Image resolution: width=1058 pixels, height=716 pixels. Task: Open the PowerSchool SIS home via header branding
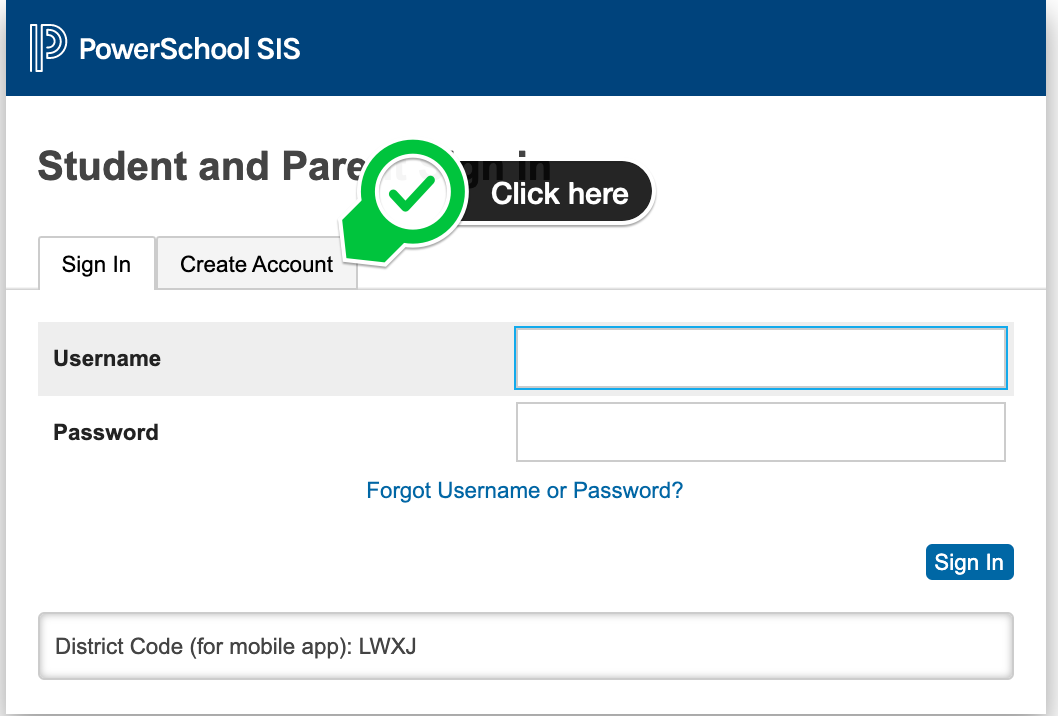(x=189, y=48)
